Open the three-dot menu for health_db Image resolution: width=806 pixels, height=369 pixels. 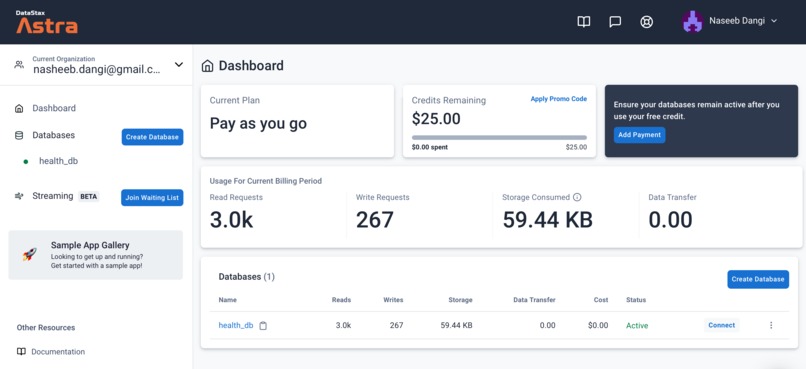[x=771, y=325]
